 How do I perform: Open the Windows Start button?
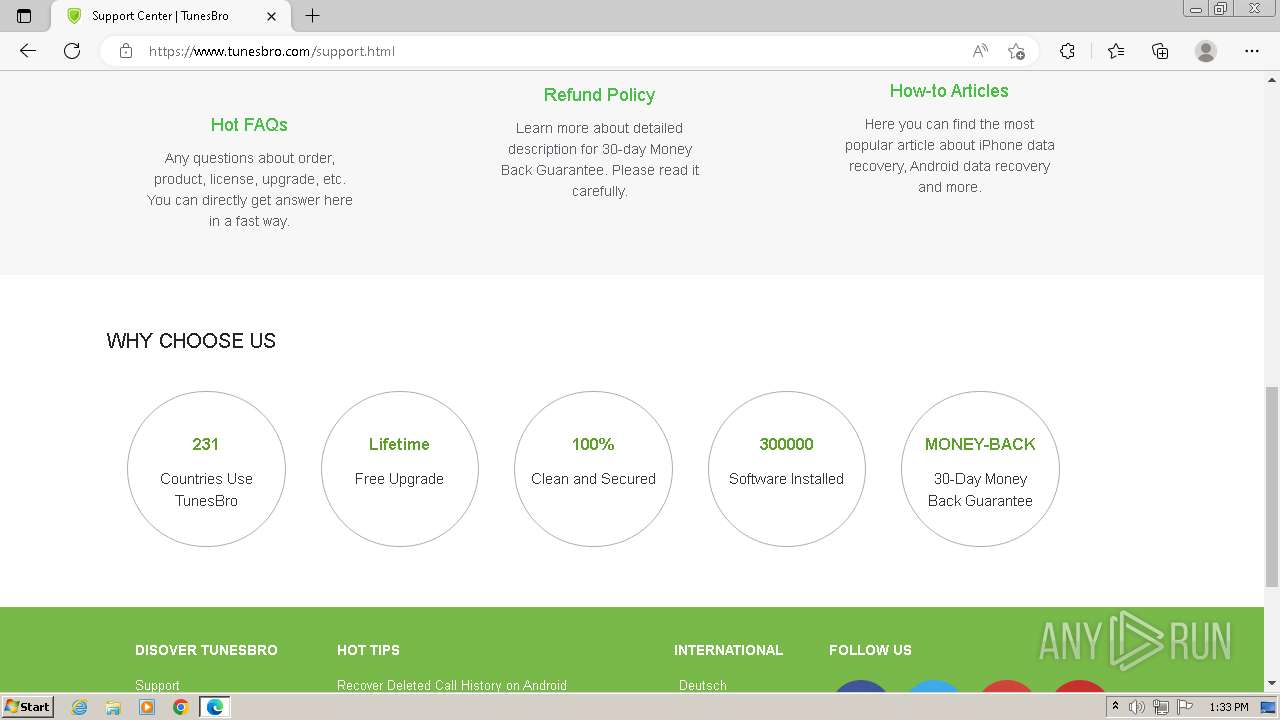(x=28, y=706)
